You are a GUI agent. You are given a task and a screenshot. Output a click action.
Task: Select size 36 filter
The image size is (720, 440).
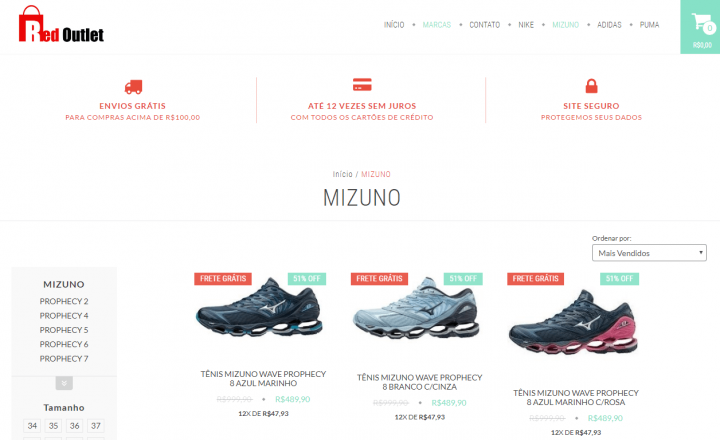point(74,426)
